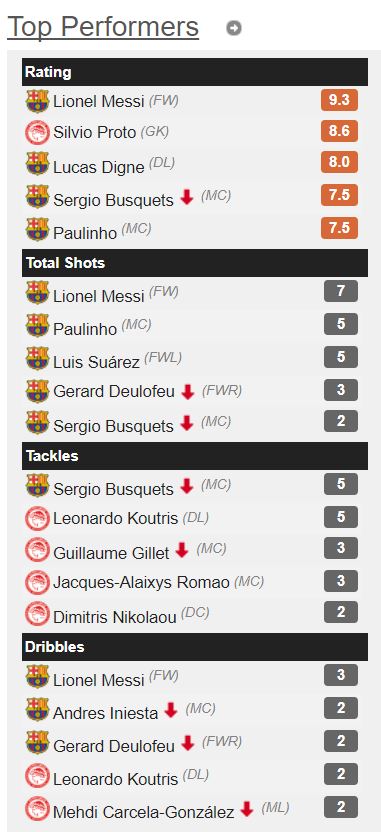Click Leonardo Koutris in the Tackles list

(115, 518)
